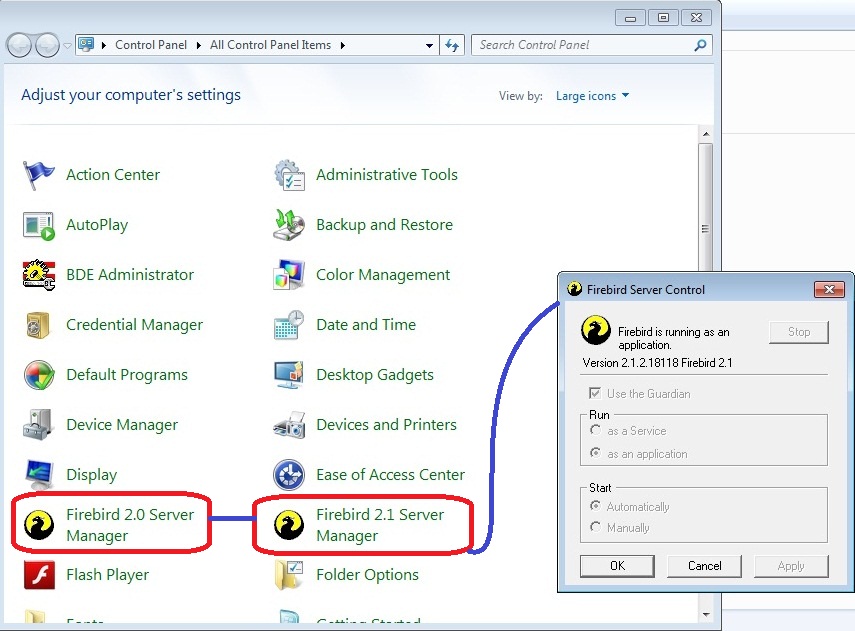
Task: Click Cancel in Firebird Server Control
Action: pos(705,566)
